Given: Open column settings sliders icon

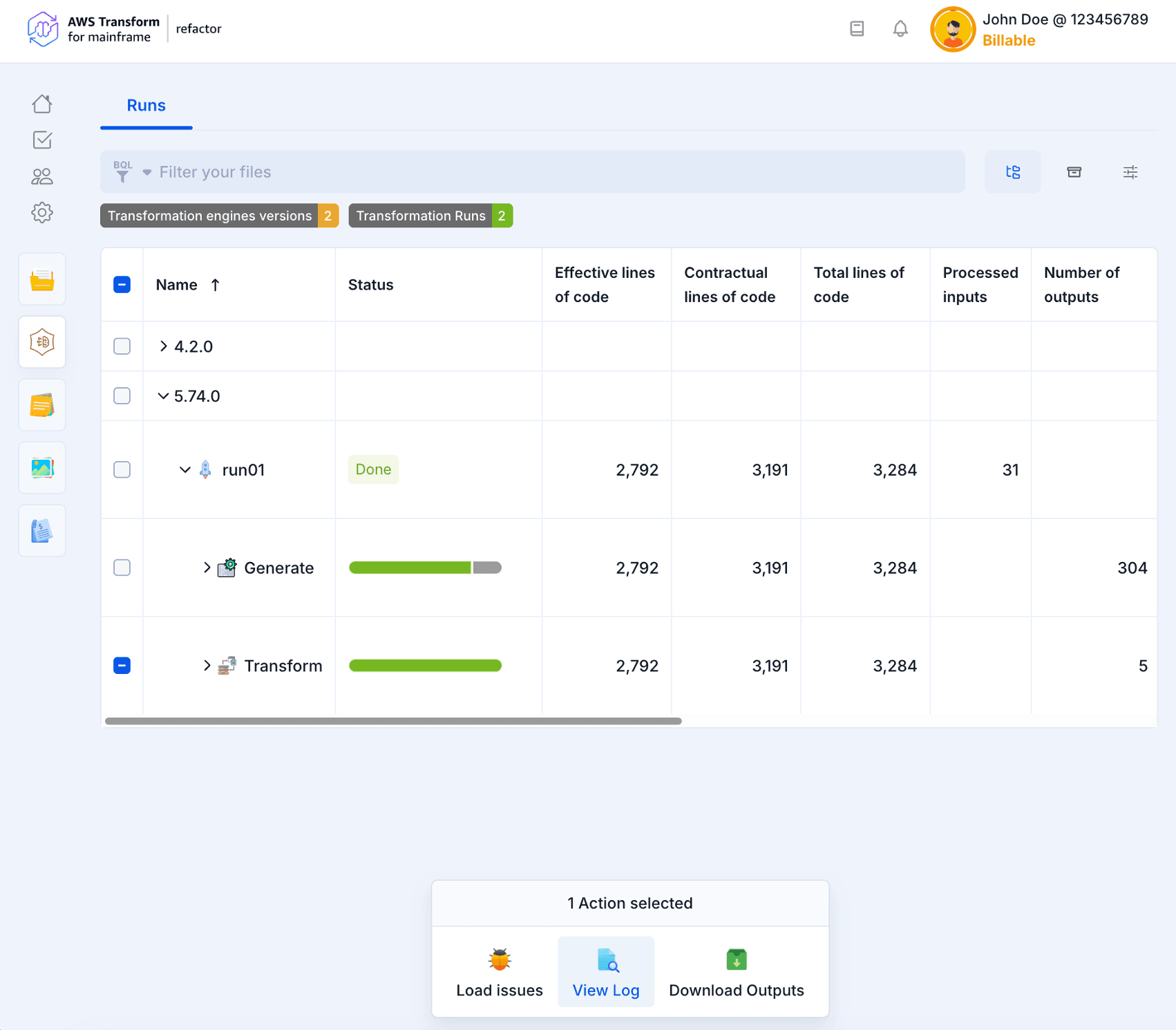Looking at the screenshot, I should tap(1130, 172).
